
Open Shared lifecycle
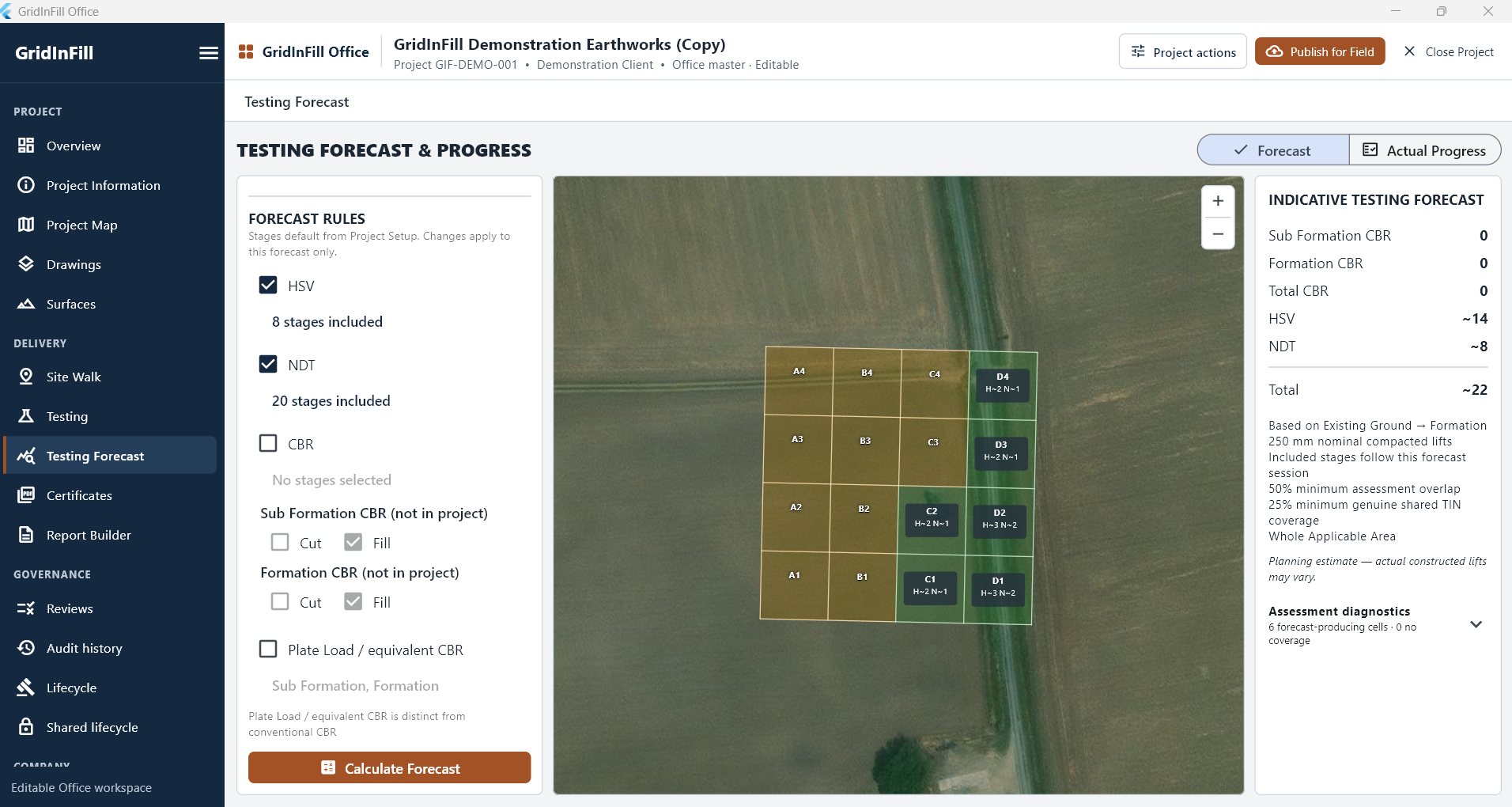111,727
